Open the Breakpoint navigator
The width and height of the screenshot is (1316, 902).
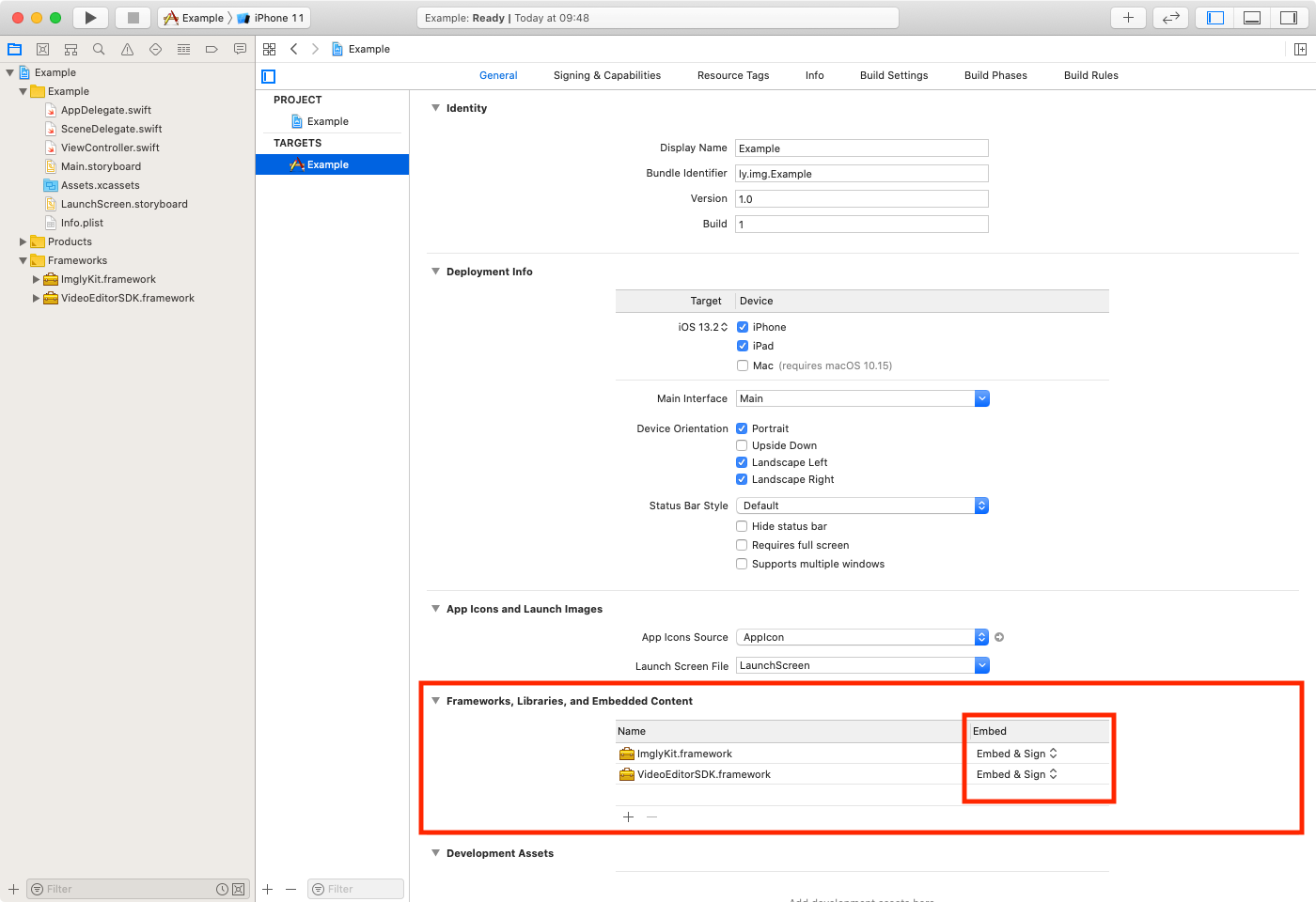pyautogui.click(x=211, y=49)
